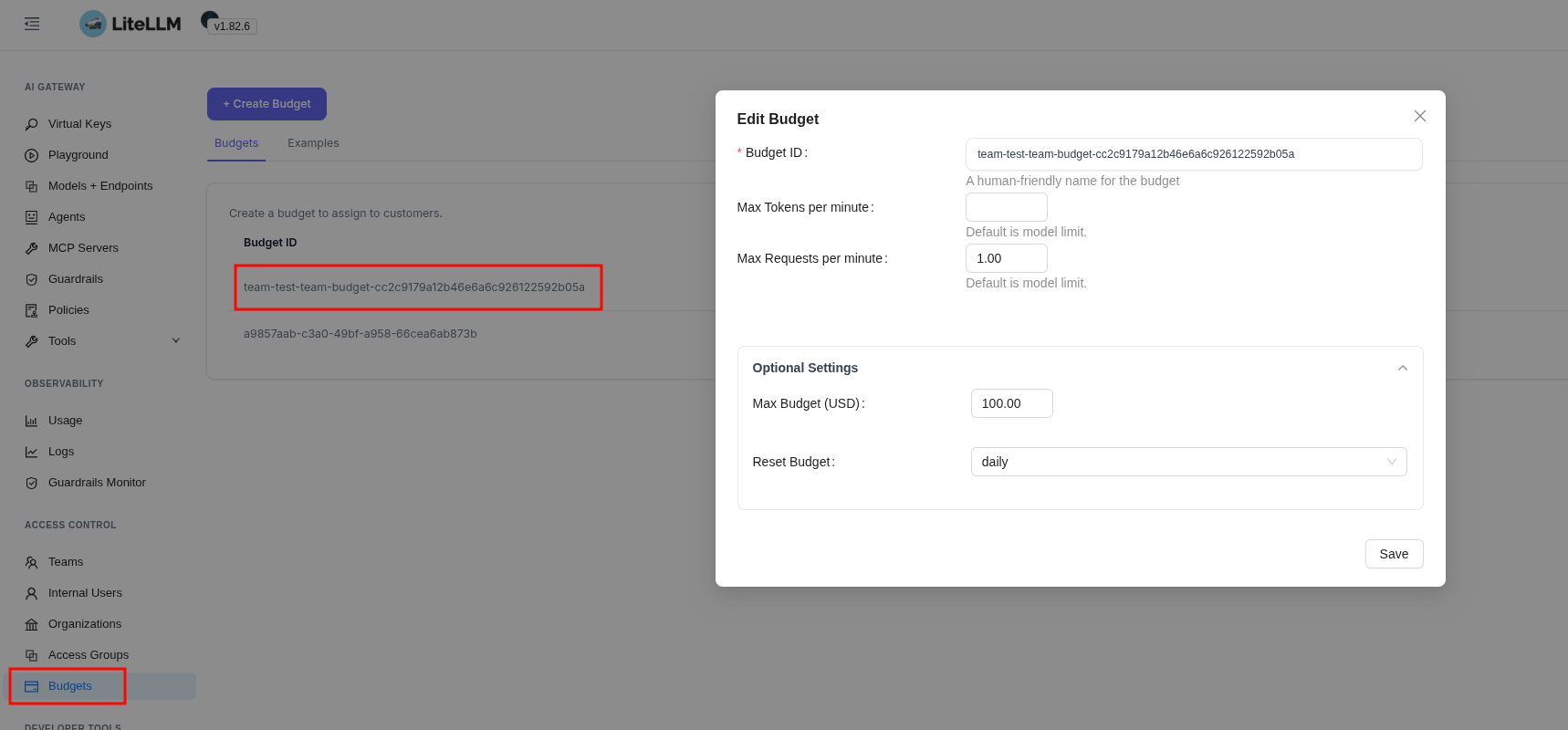Open the Virtual Keys key icon
Screen dimensions: 1568x730
point(32,124)
